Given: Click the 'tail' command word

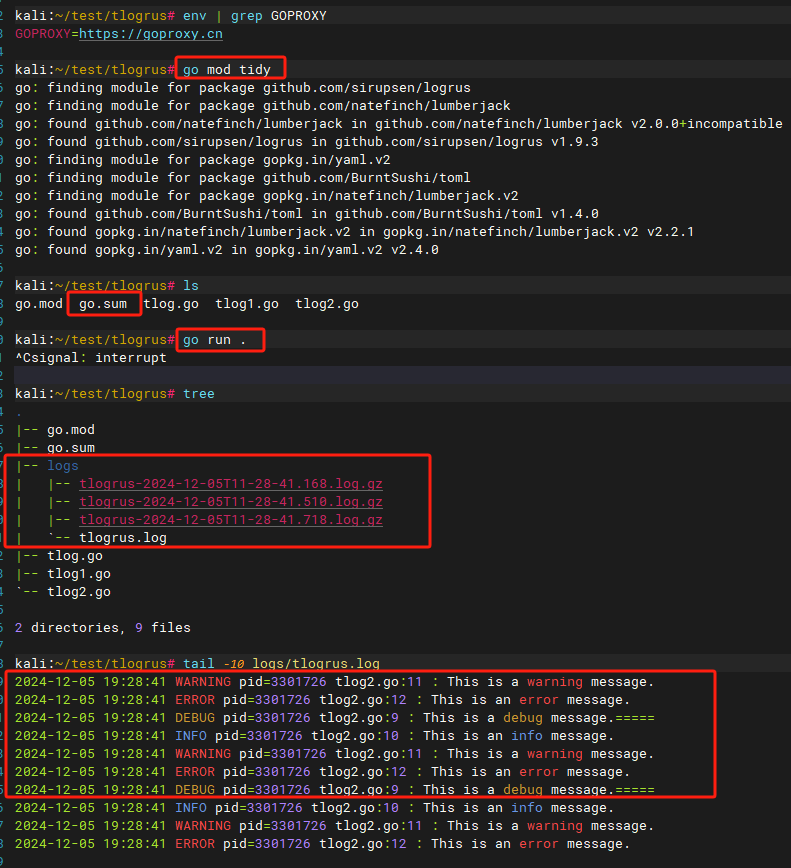Looking at the screenshot, I should tap(199, 663).
